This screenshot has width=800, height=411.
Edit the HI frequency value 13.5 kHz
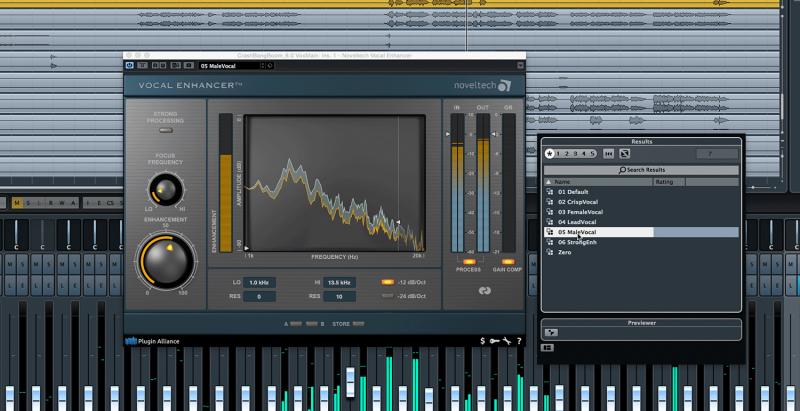pyautogui.click(x=339, y=282)
